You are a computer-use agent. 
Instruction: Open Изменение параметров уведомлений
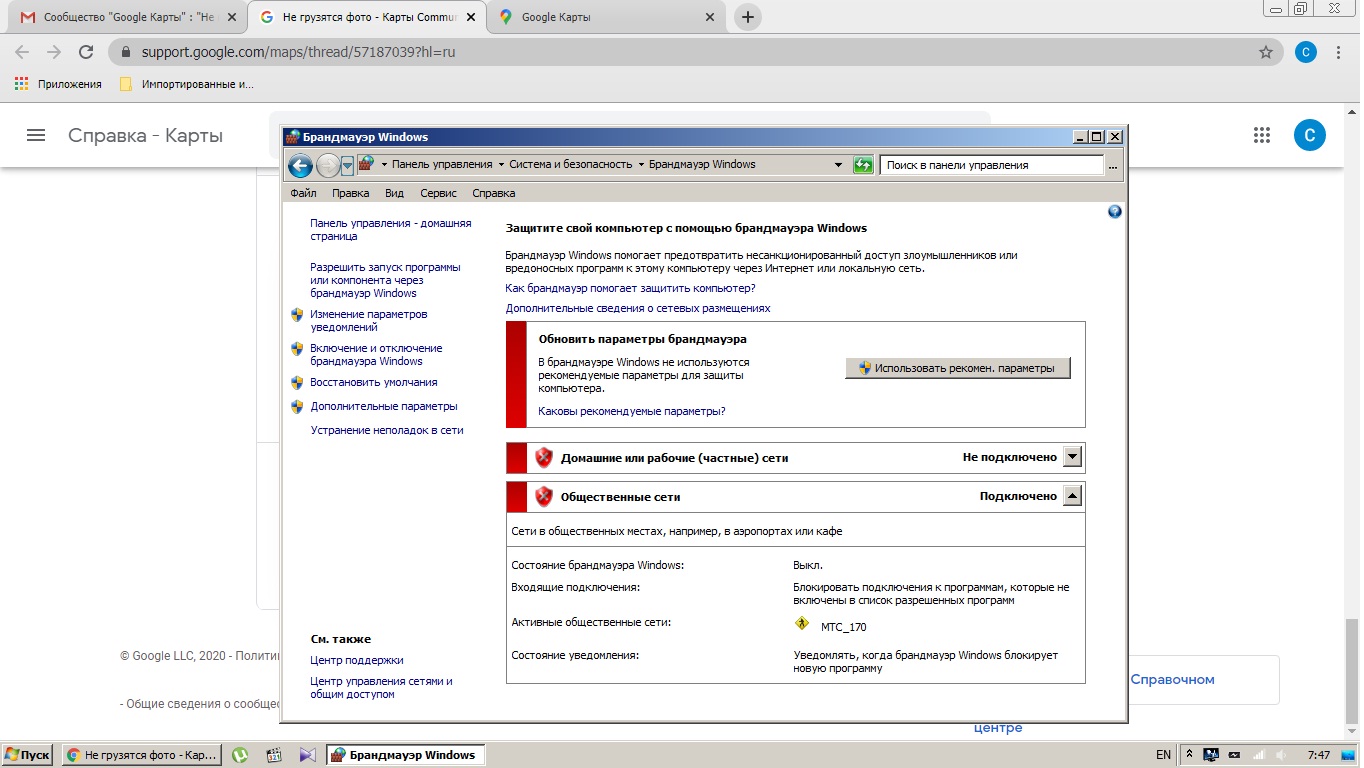tap(368, 321)
